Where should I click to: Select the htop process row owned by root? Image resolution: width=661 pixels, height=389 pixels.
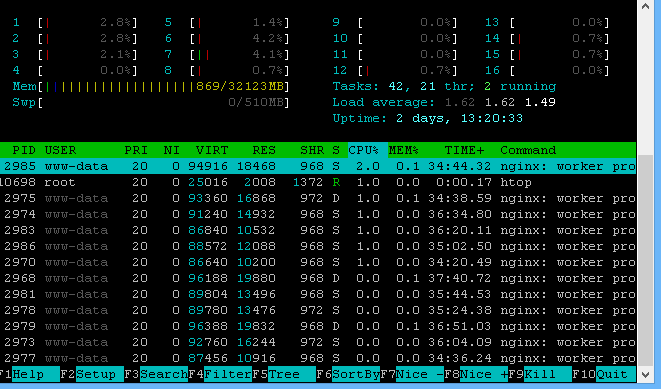(318, 182)
